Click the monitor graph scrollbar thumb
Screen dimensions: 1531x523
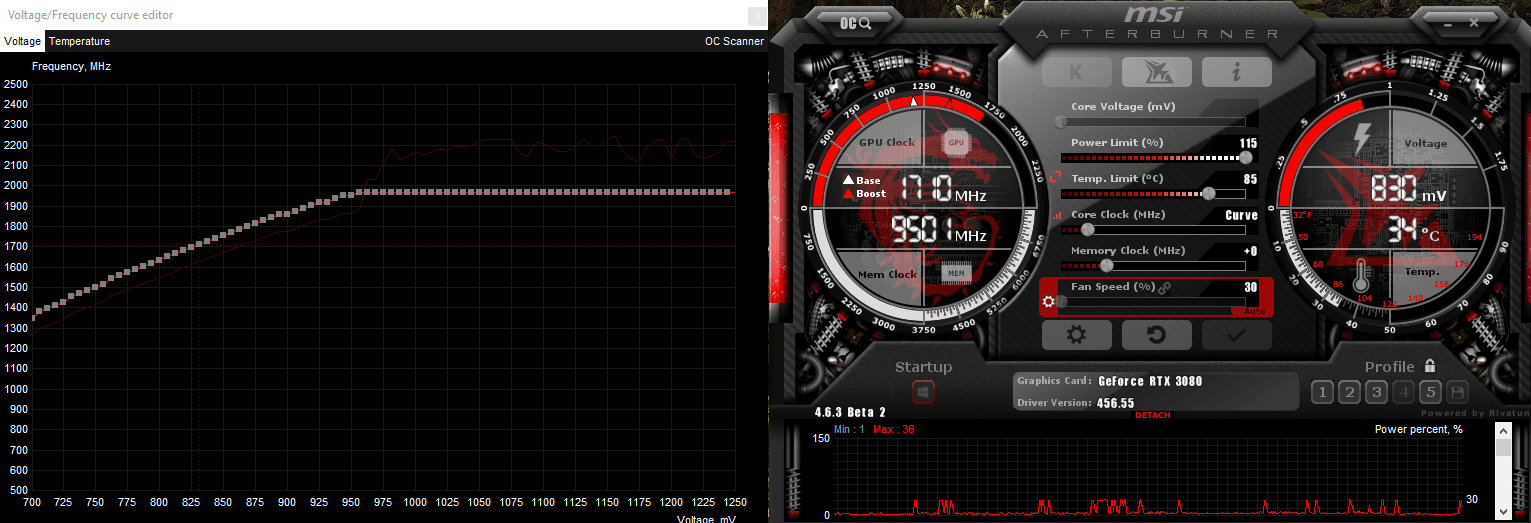[x=1503, y=448]
